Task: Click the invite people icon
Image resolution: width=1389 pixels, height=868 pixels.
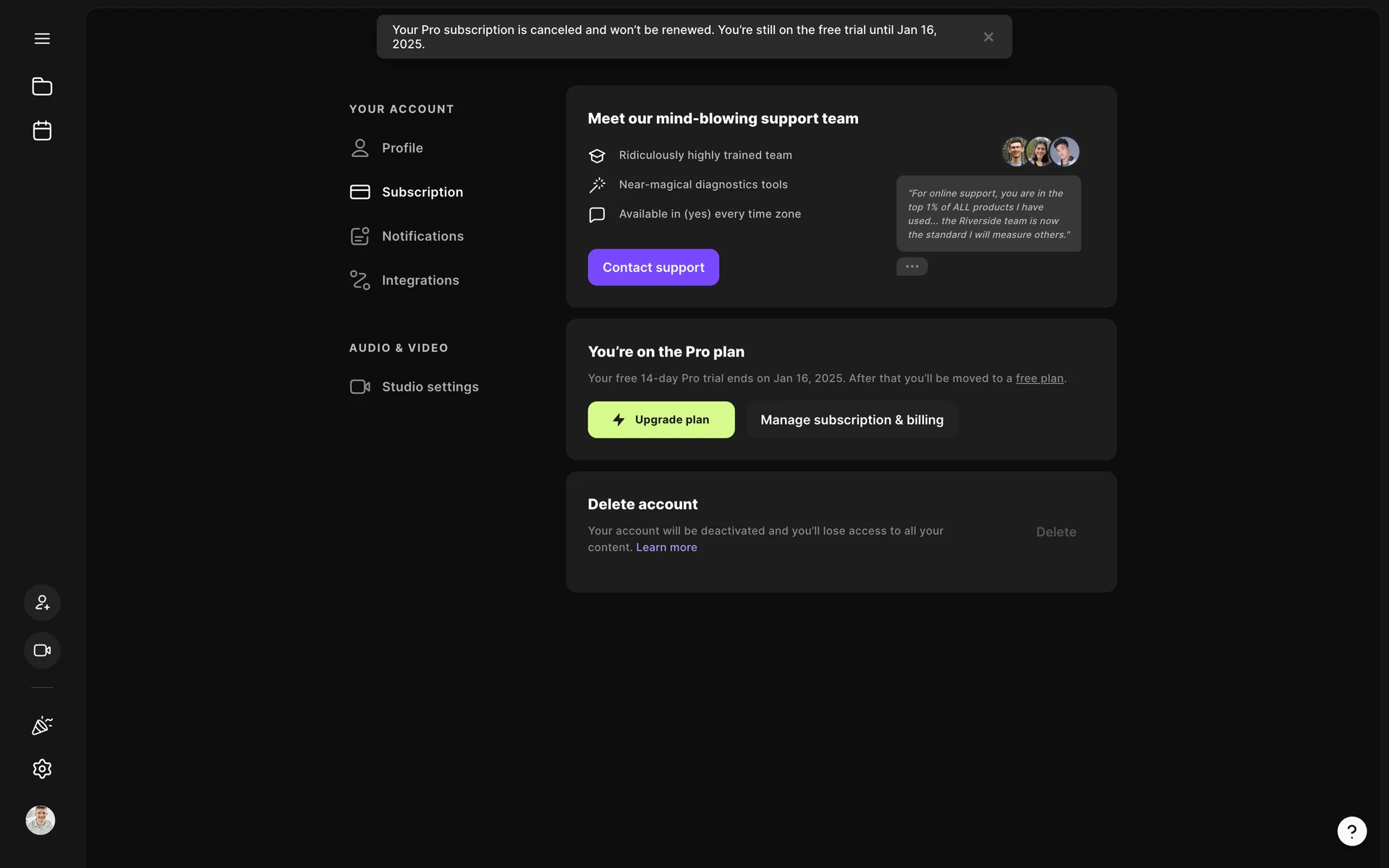Action: [42, 603]
